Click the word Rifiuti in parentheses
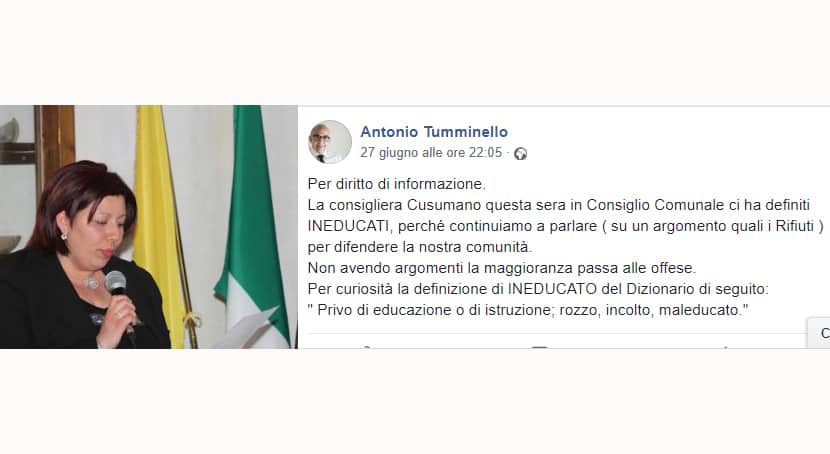 pos(795,226)
